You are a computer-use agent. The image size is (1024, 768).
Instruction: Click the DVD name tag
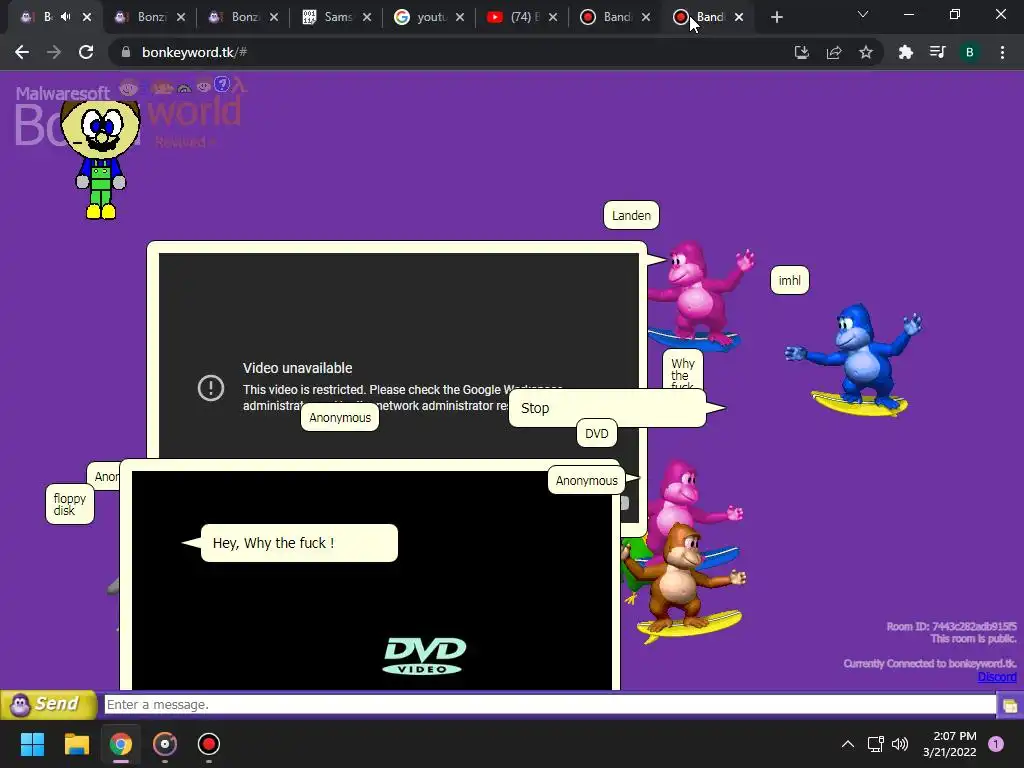coord(596,434)
